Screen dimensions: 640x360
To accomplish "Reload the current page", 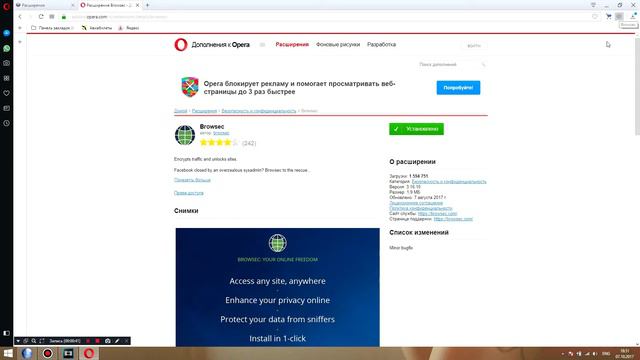I will [x=41, y=17].
